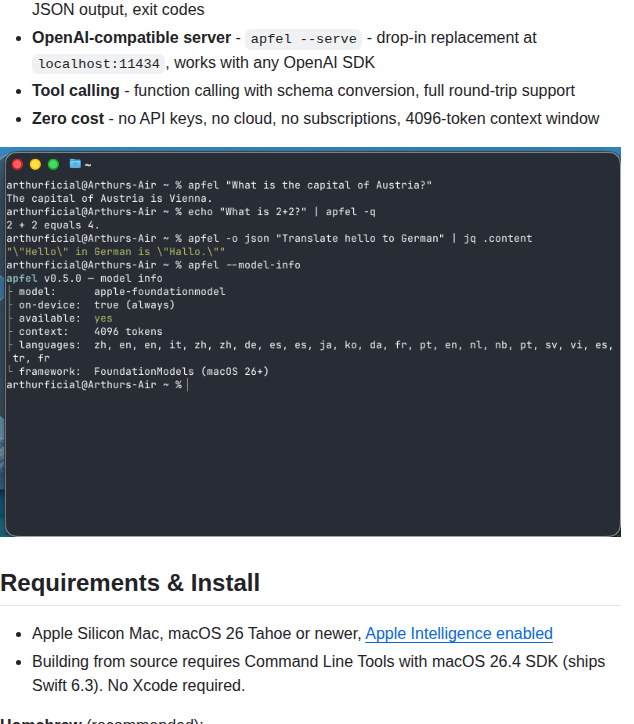This screenshot has width=634, height=724.
Task: Click the 'localhost:11434' inline code
Action: pos(99,64)
